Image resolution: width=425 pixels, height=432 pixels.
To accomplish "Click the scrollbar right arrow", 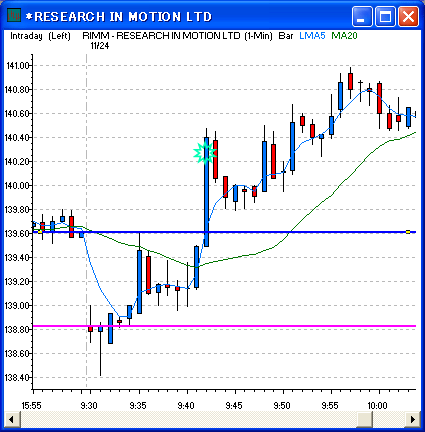I will 413,419.
